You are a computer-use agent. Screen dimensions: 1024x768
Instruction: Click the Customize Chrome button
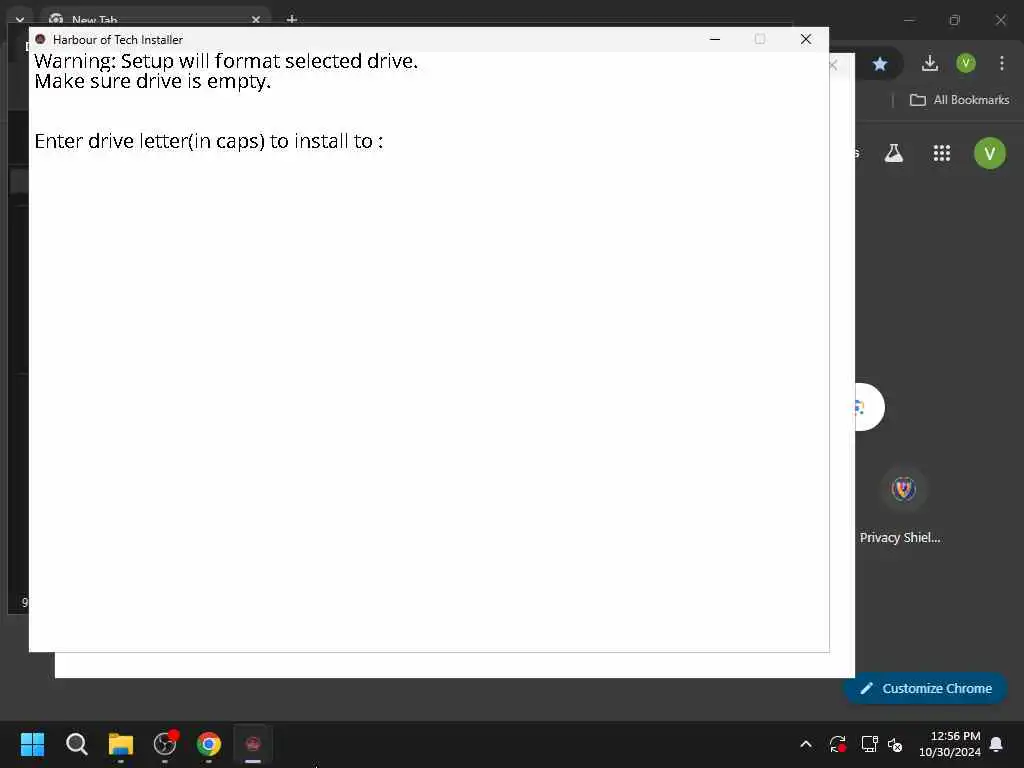(925, 688)
